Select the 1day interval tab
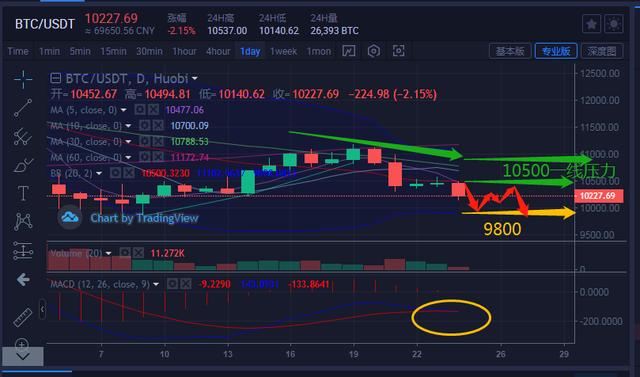Image resolution: width=640 pixels, height=377 pixels. [x=250, y=51]
